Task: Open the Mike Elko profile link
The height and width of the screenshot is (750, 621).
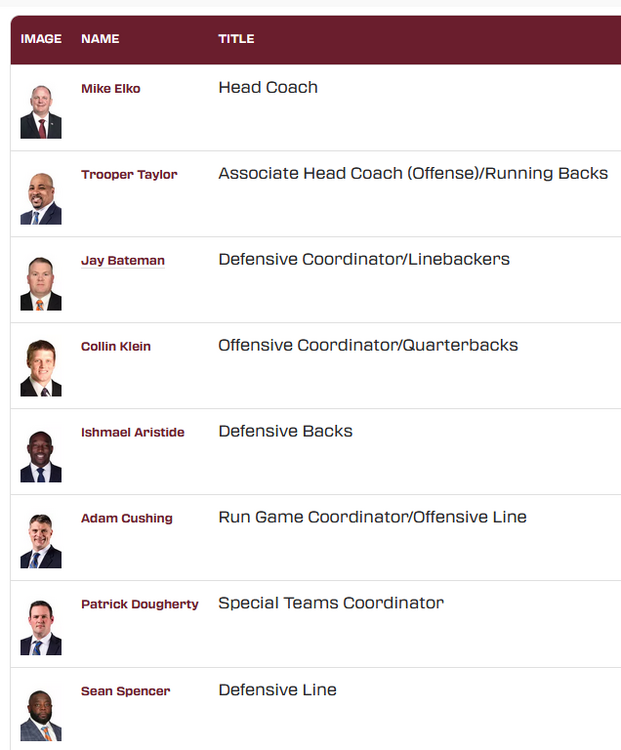Action: (111, 89)
